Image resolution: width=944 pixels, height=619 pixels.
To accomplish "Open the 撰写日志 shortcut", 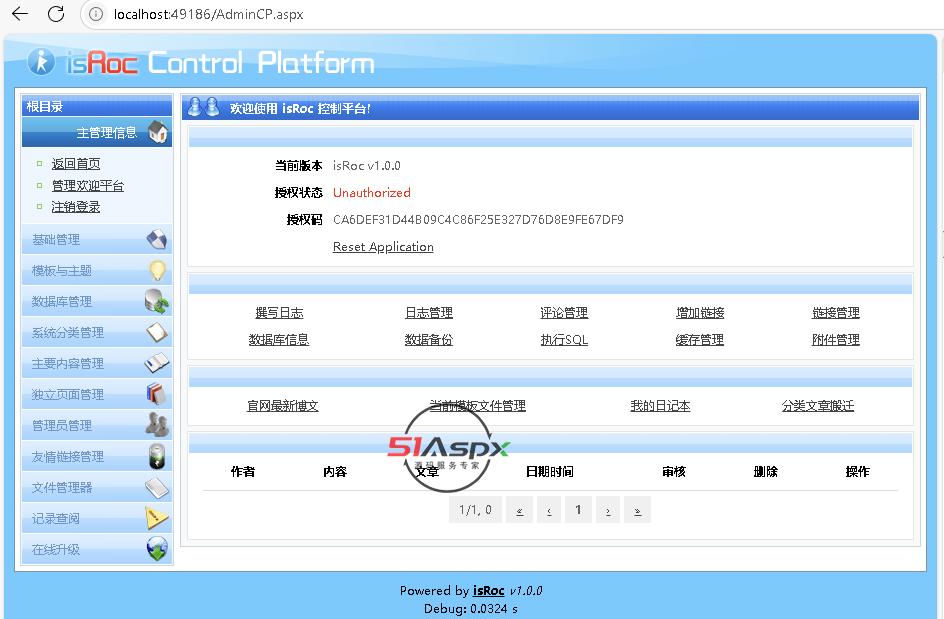I will (279, 313).
